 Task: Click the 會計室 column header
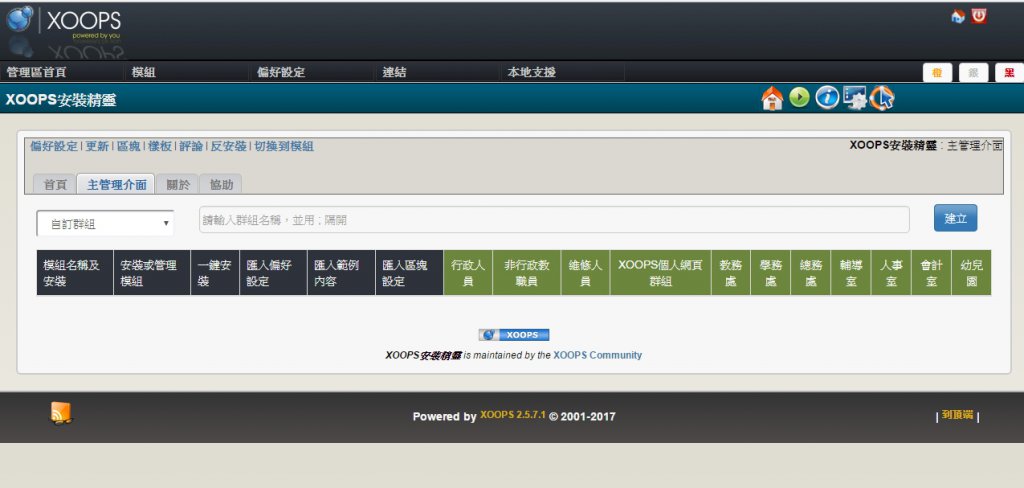[931, 273]
